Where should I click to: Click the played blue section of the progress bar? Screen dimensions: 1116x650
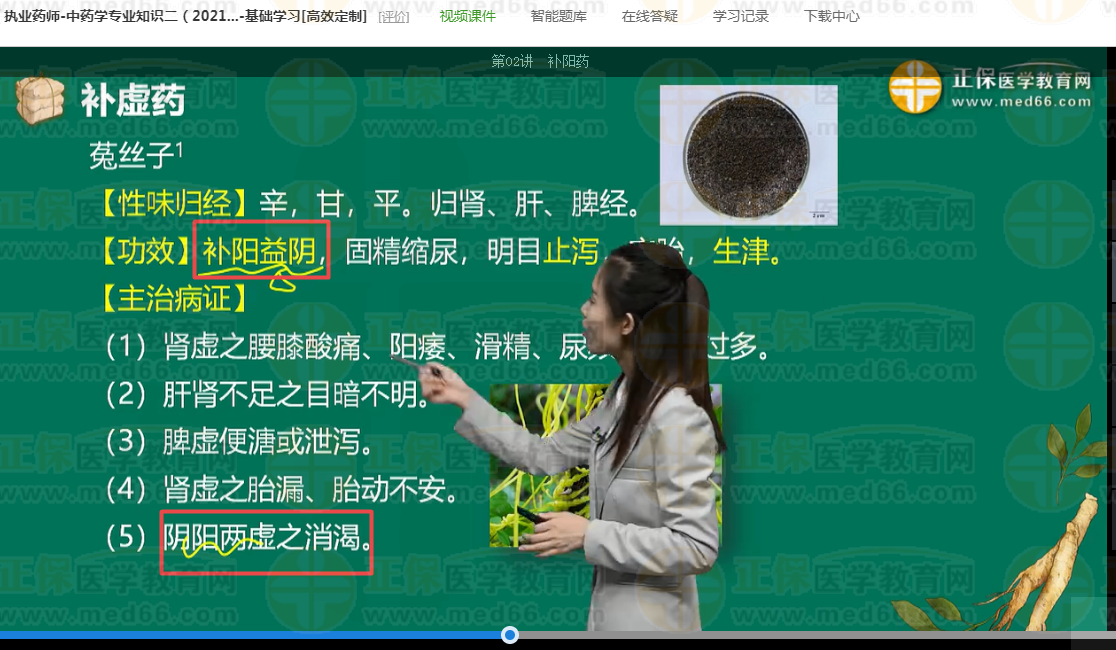250,635
